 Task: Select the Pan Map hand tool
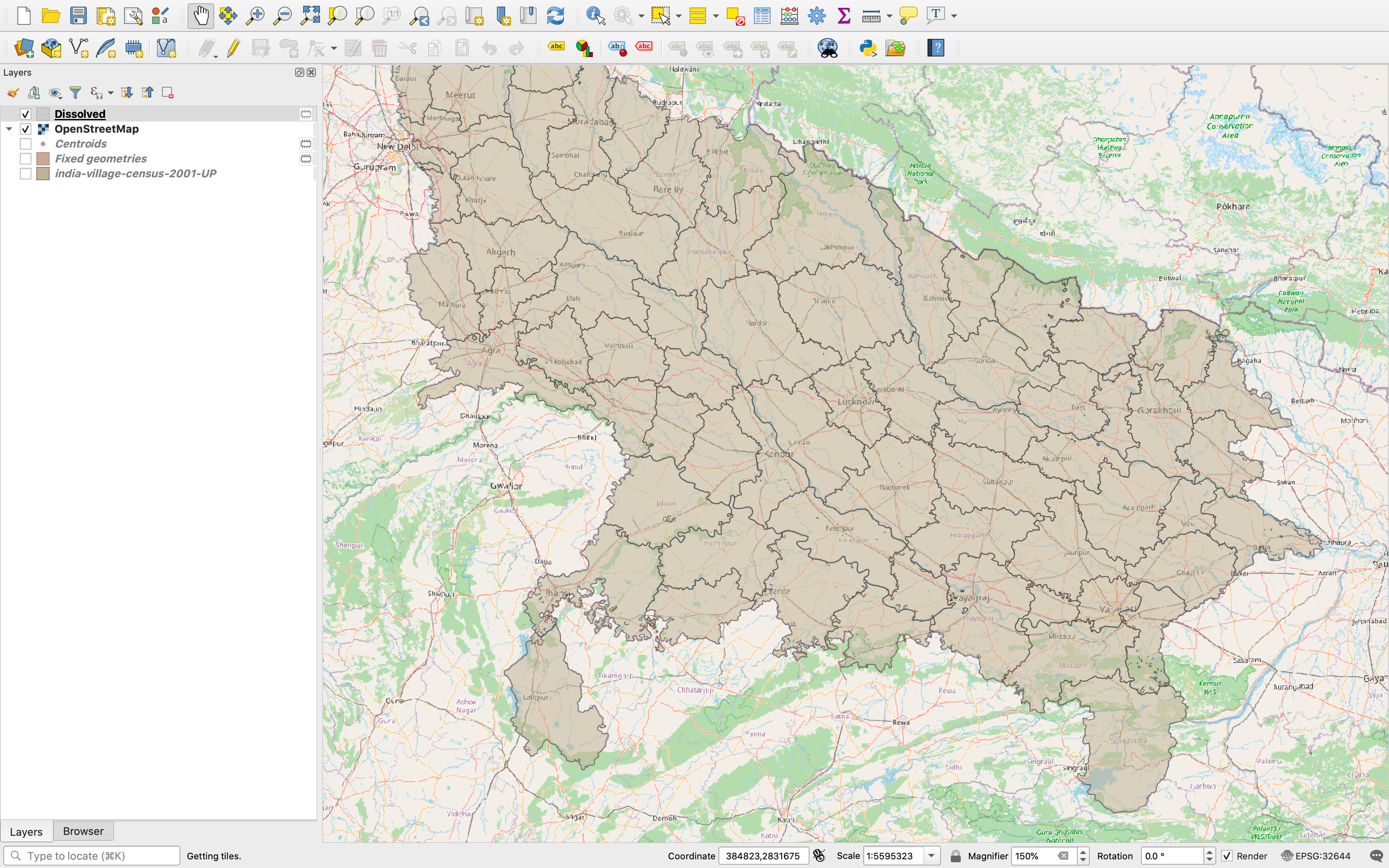point(200,16)
